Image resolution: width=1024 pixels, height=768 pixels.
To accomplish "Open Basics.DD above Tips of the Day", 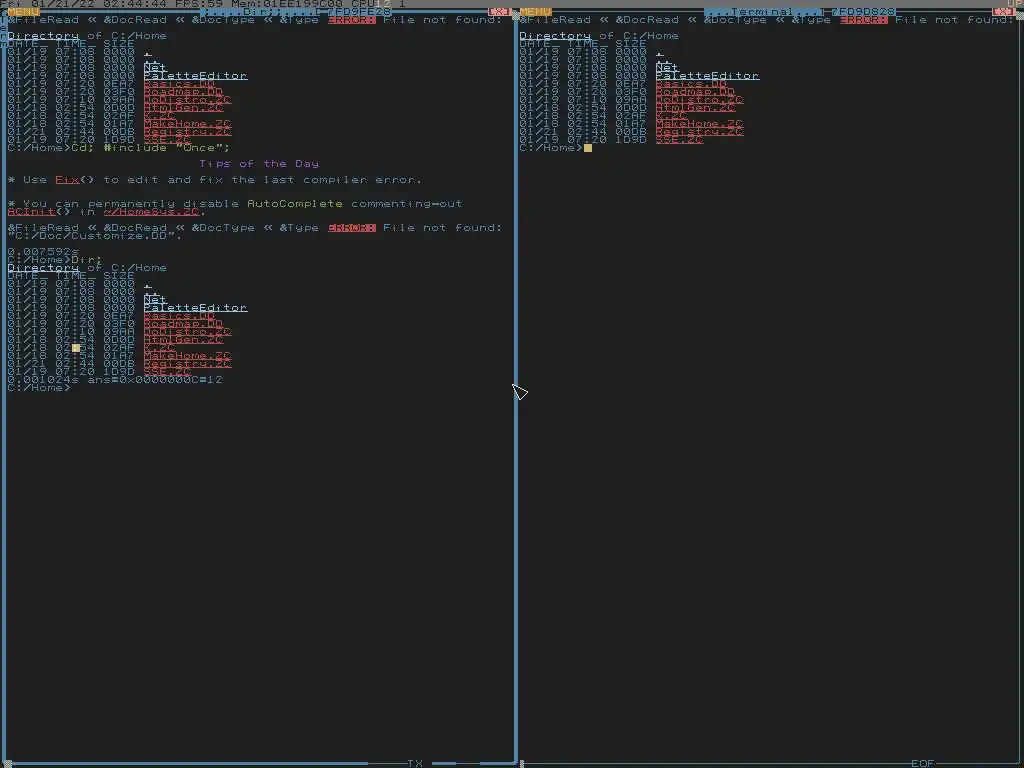I will tap(180, 84).
